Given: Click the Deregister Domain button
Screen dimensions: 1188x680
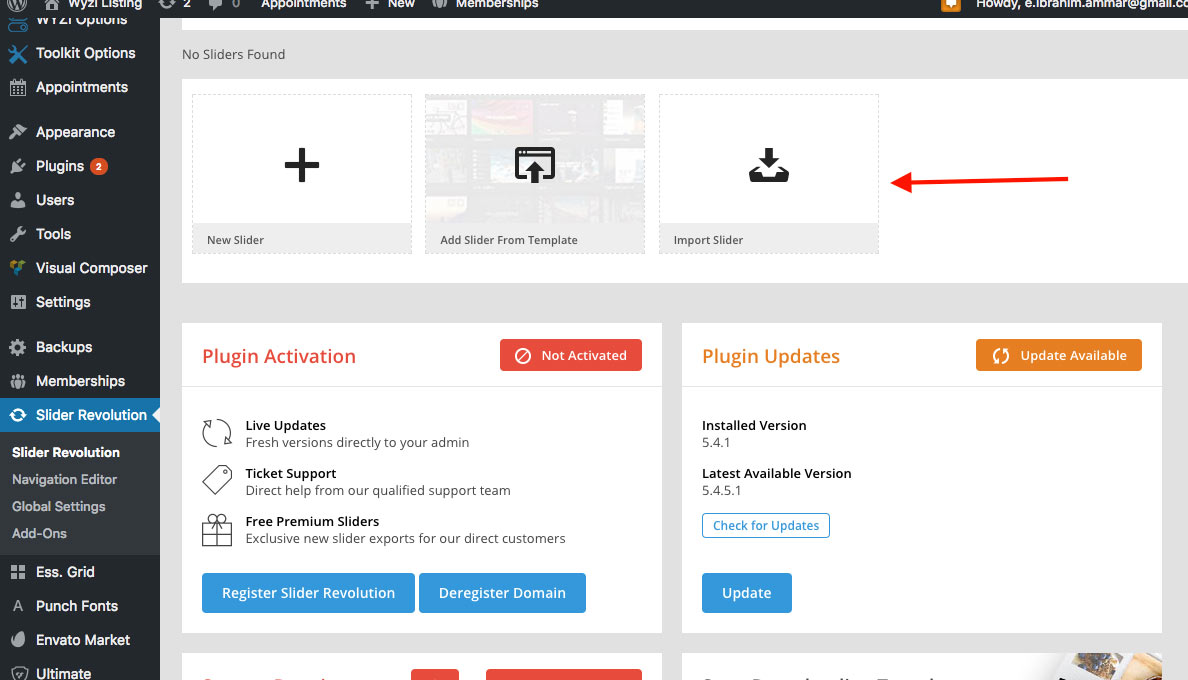Looking at the screenshot, I should (x=502, y=593).
